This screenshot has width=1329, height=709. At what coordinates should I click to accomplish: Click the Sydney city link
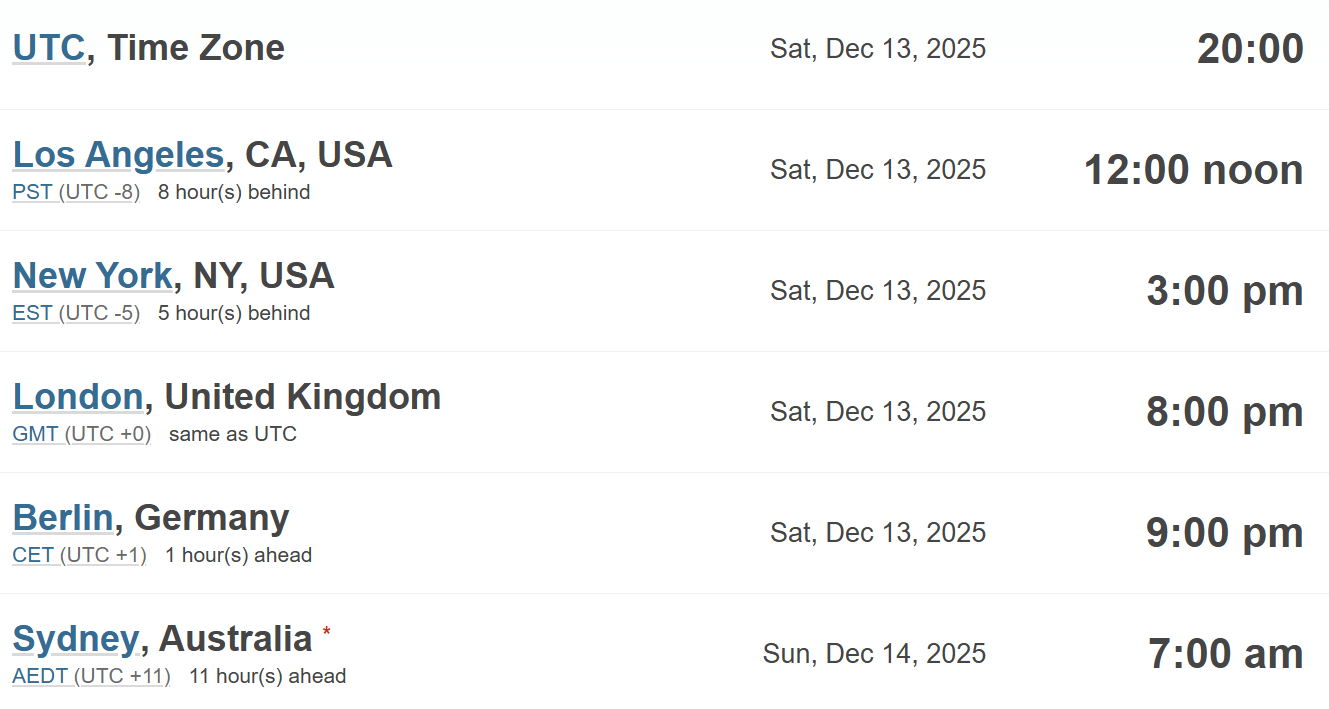point(75,639)
